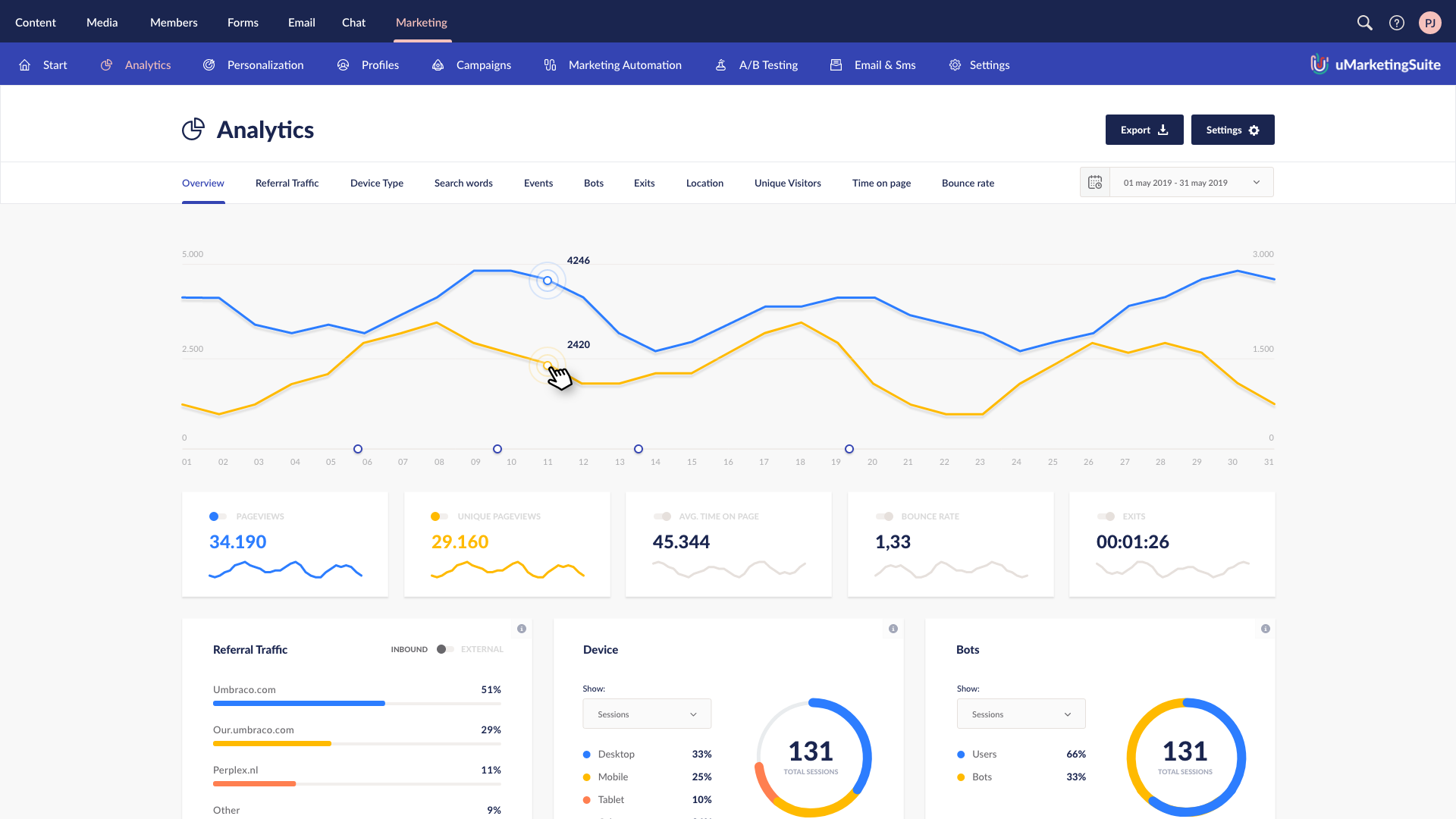Click the Personalization icon in nav
1456x819 pixels.
point(210,64)
